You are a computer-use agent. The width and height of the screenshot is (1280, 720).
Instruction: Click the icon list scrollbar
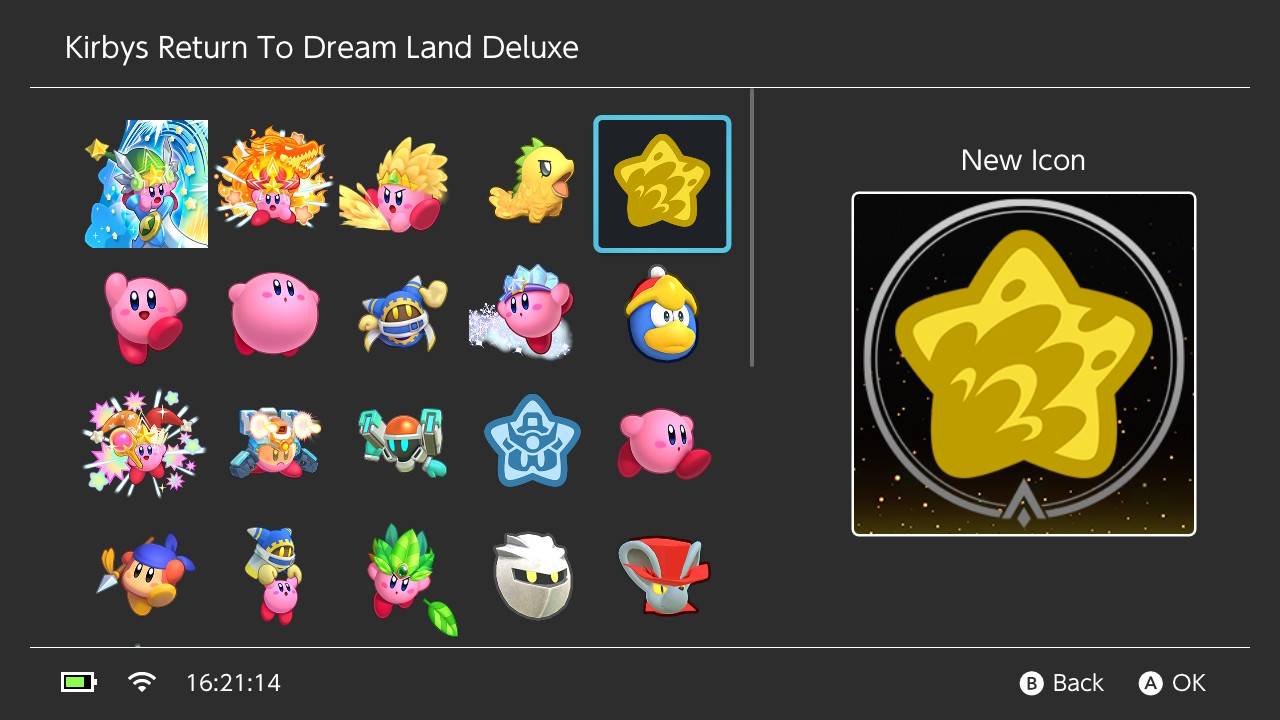[752, 228]
